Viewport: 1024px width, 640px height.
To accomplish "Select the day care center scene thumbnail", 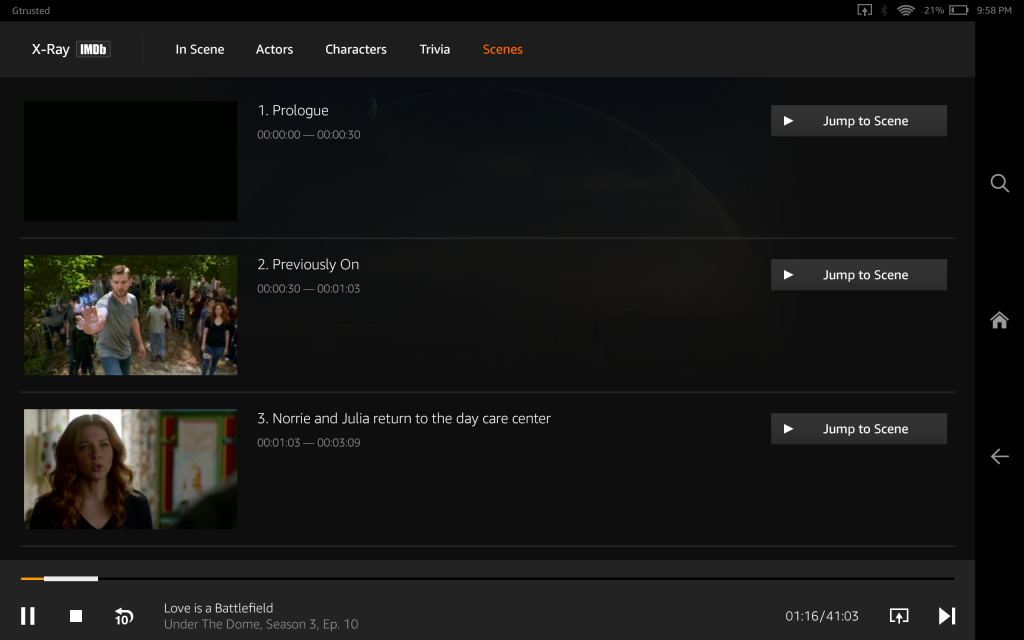I will [131, 470].
